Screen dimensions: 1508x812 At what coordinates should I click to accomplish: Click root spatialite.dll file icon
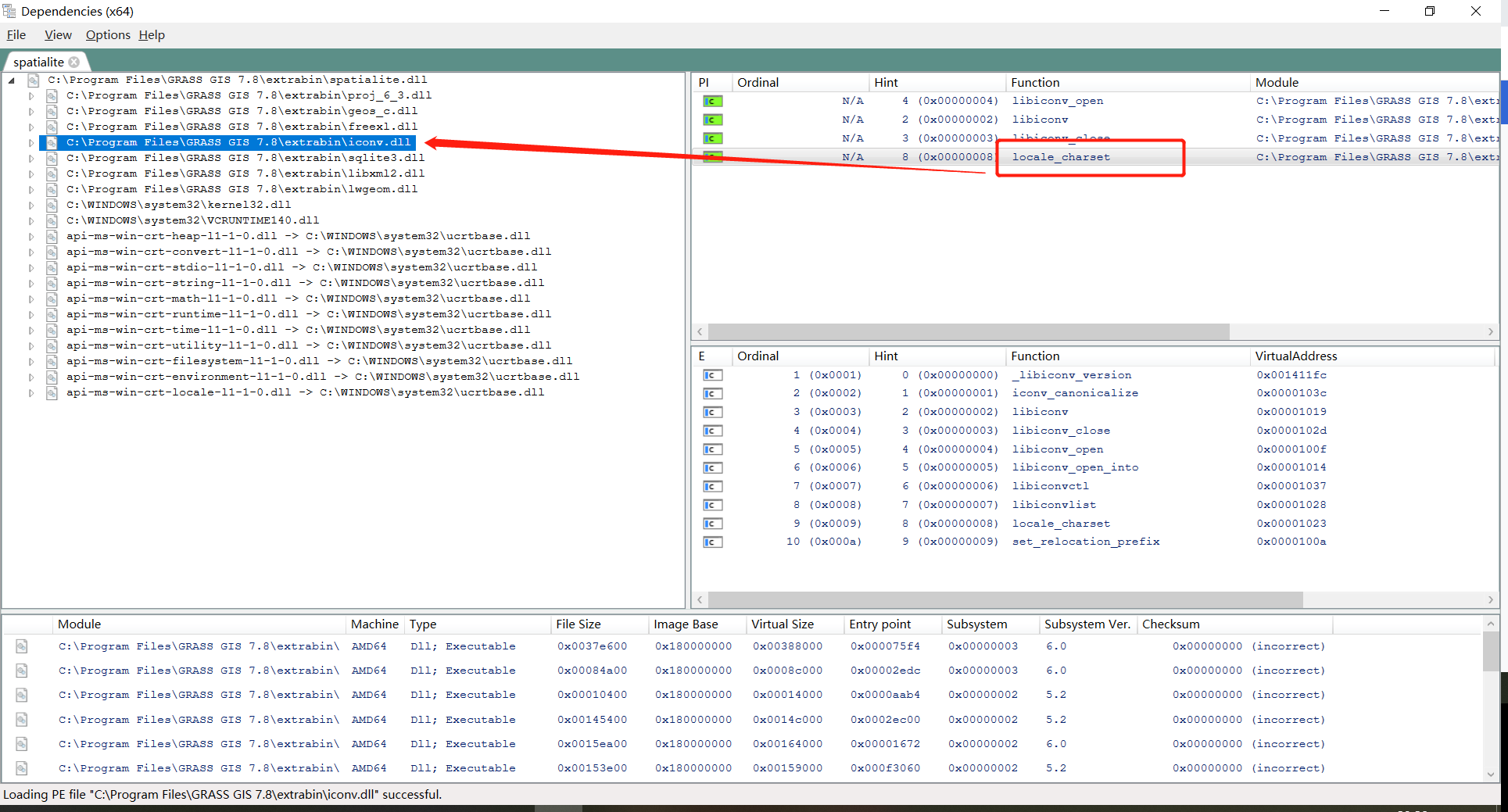coord(33,80)
